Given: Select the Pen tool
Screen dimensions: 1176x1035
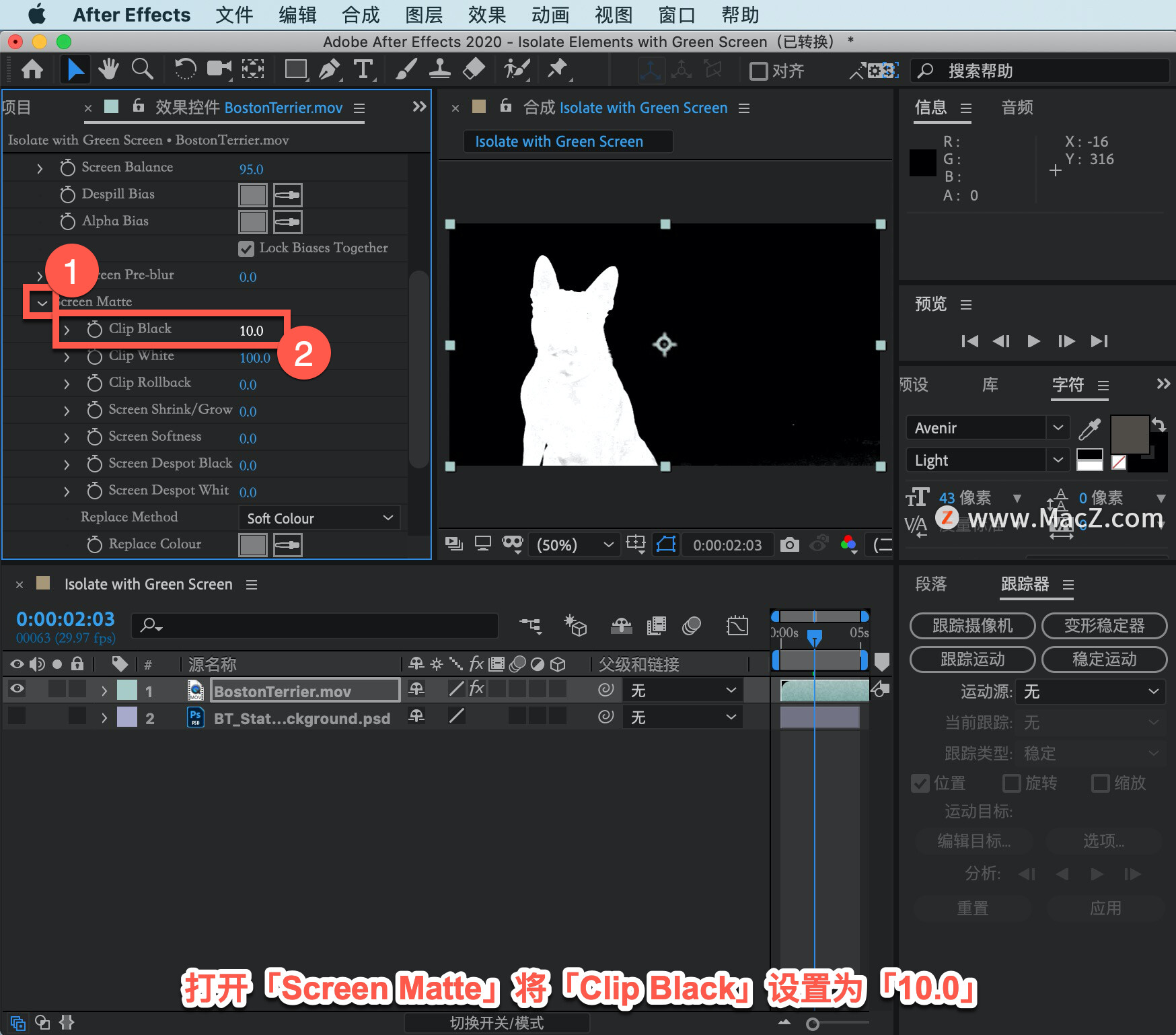Looking at the screenshot, I should point(329,69).
